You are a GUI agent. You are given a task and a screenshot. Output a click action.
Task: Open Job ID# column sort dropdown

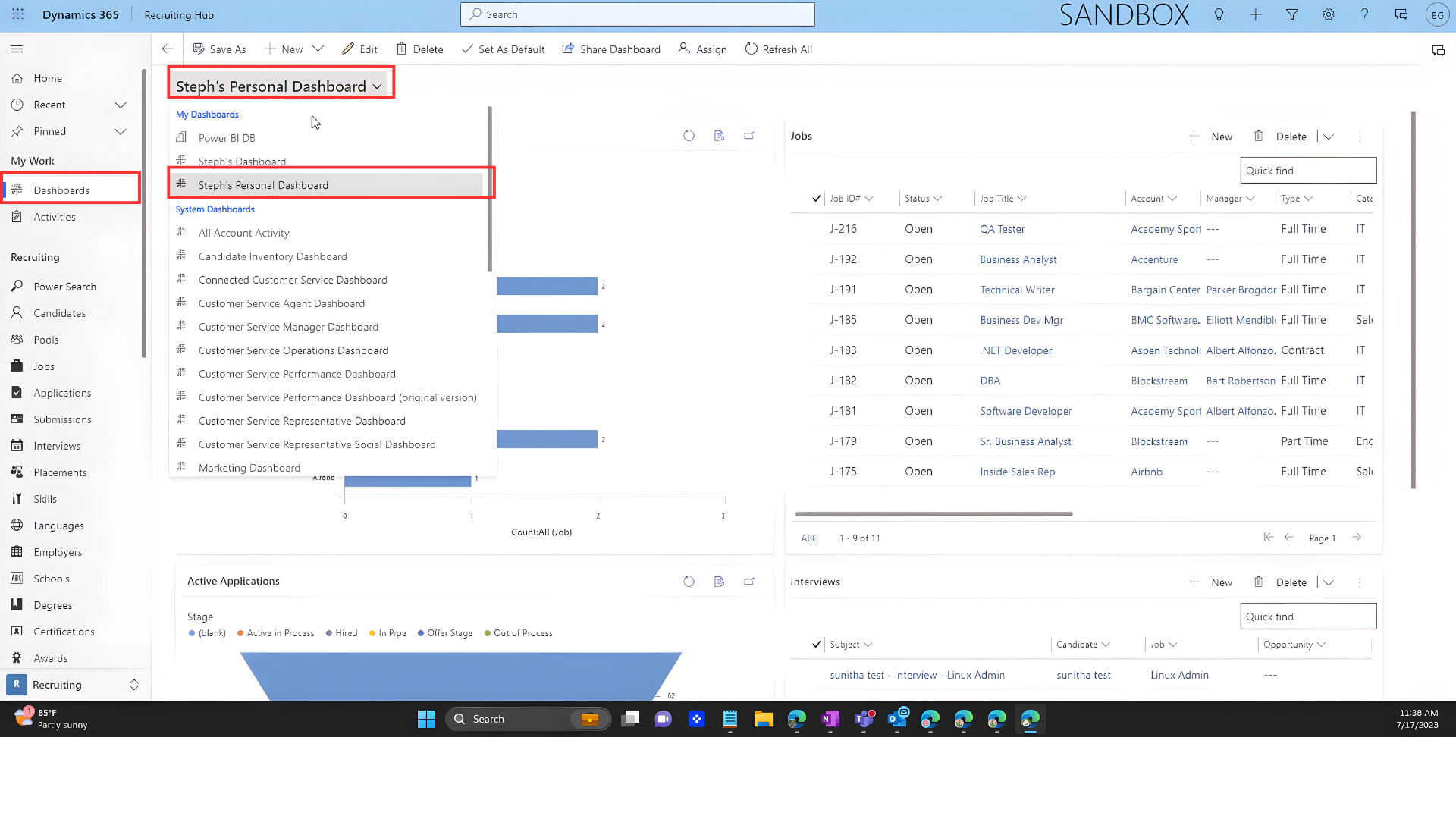[869, 199]
